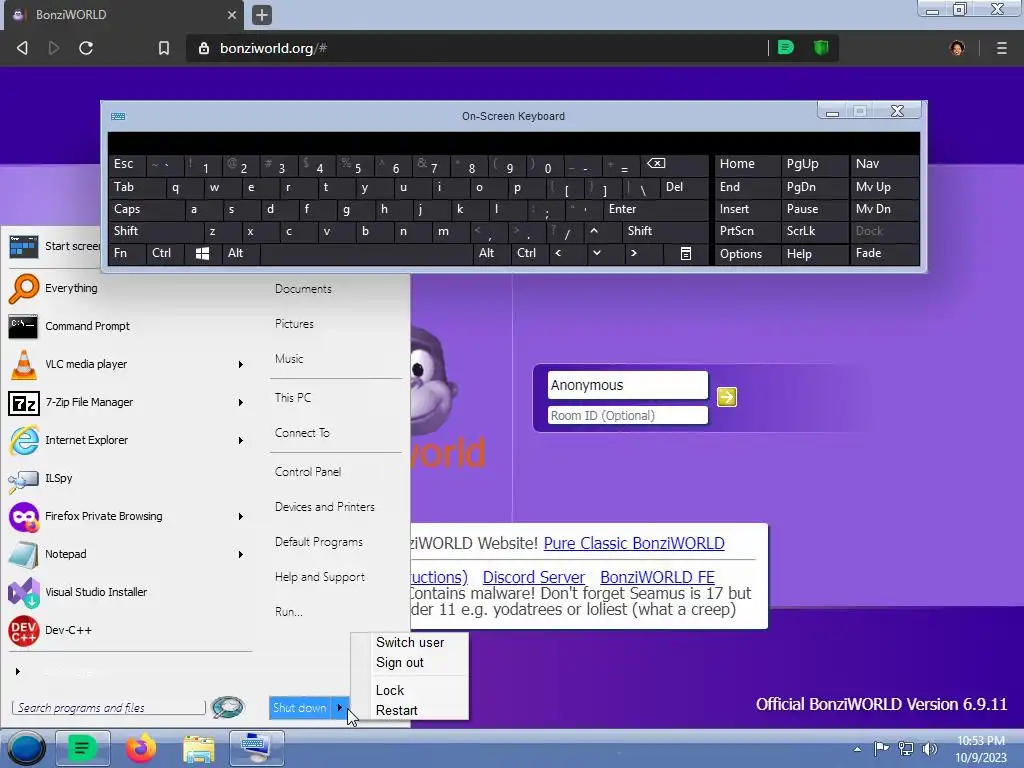Open the browser hamburger menu
Viewport: 1024px width, 768px height.
click(x=1002, y=48)
